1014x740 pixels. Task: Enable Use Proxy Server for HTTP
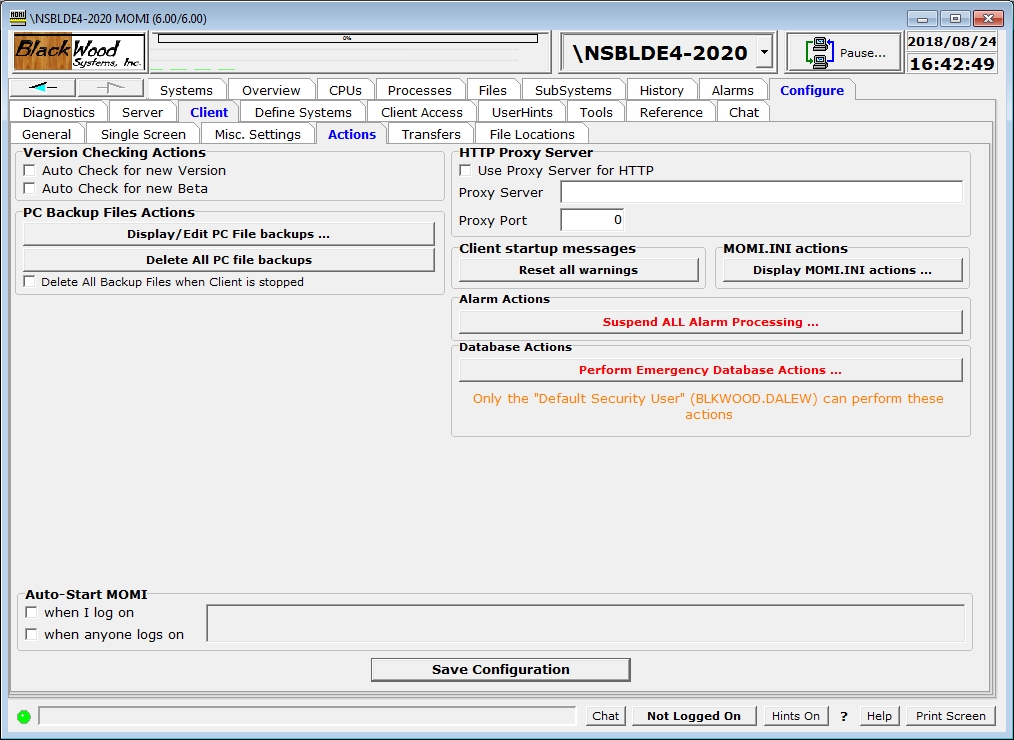click(465, 171)
